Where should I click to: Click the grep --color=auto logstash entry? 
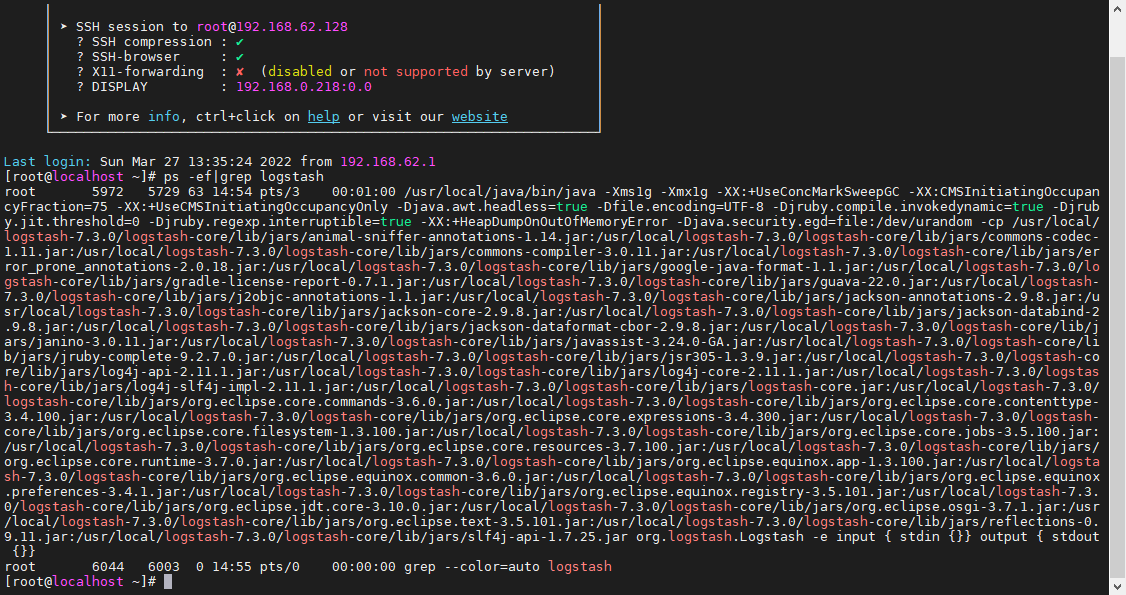507,567
